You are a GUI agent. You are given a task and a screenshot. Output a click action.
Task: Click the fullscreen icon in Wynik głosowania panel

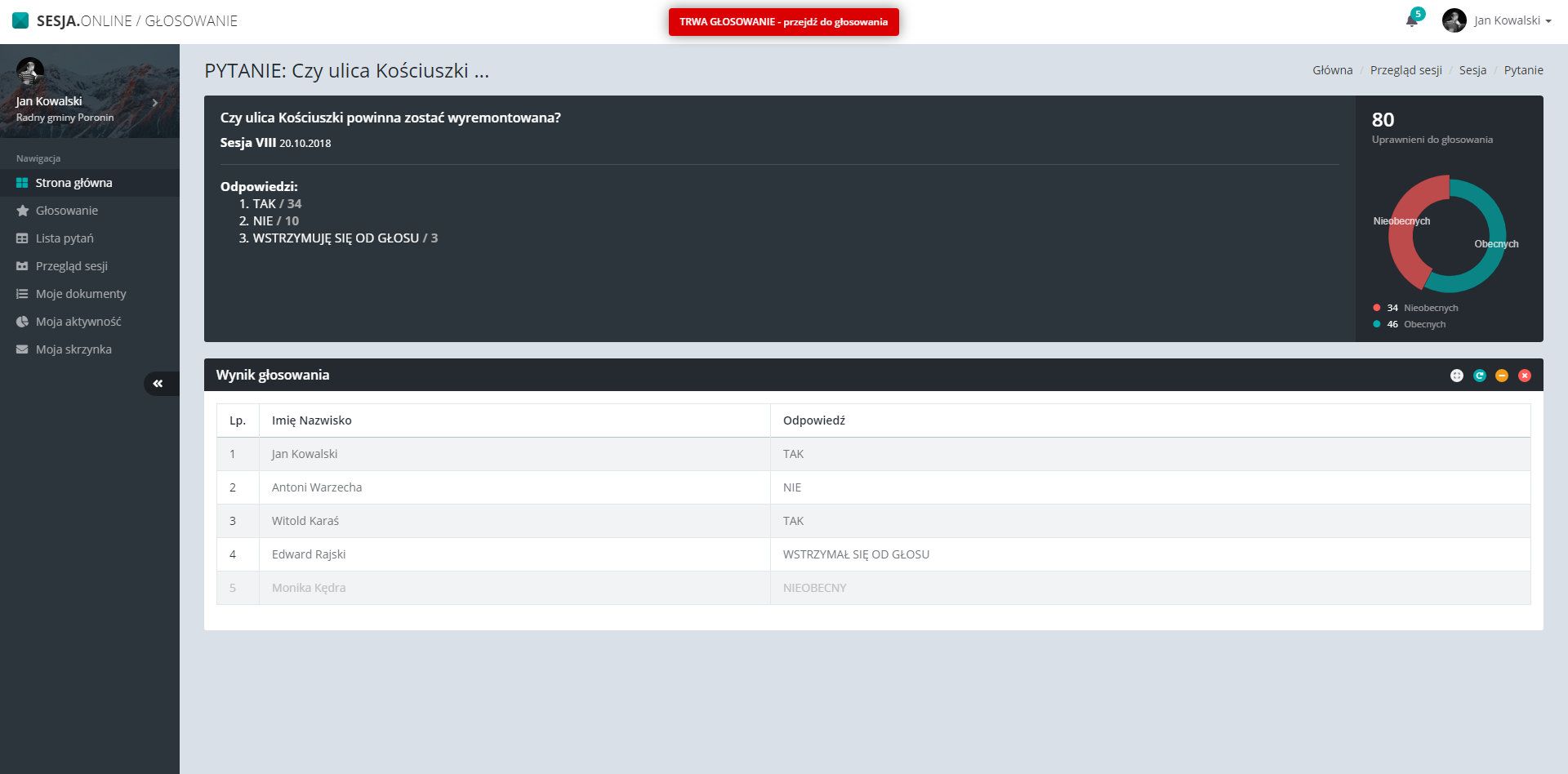tap(1456, 376)
